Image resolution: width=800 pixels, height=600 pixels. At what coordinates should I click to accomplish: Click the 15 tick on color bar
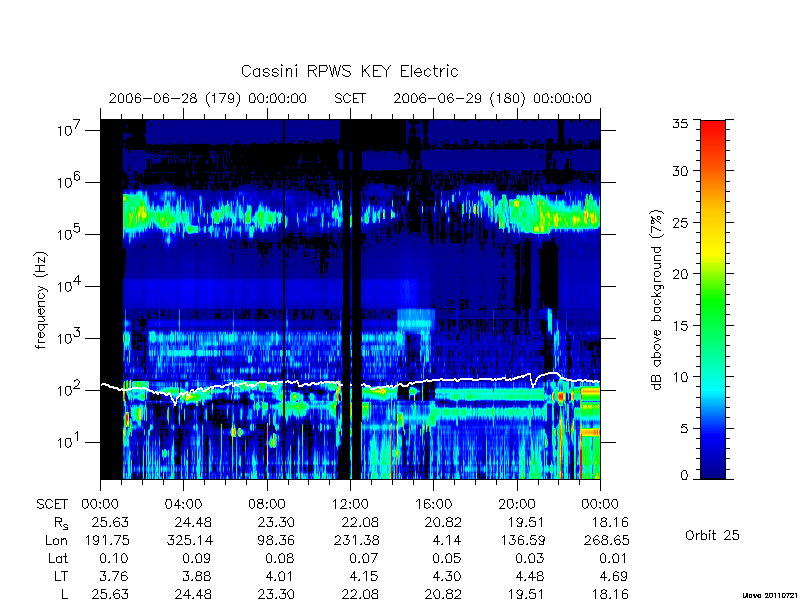pyautogui.click(x=680, y=326)
